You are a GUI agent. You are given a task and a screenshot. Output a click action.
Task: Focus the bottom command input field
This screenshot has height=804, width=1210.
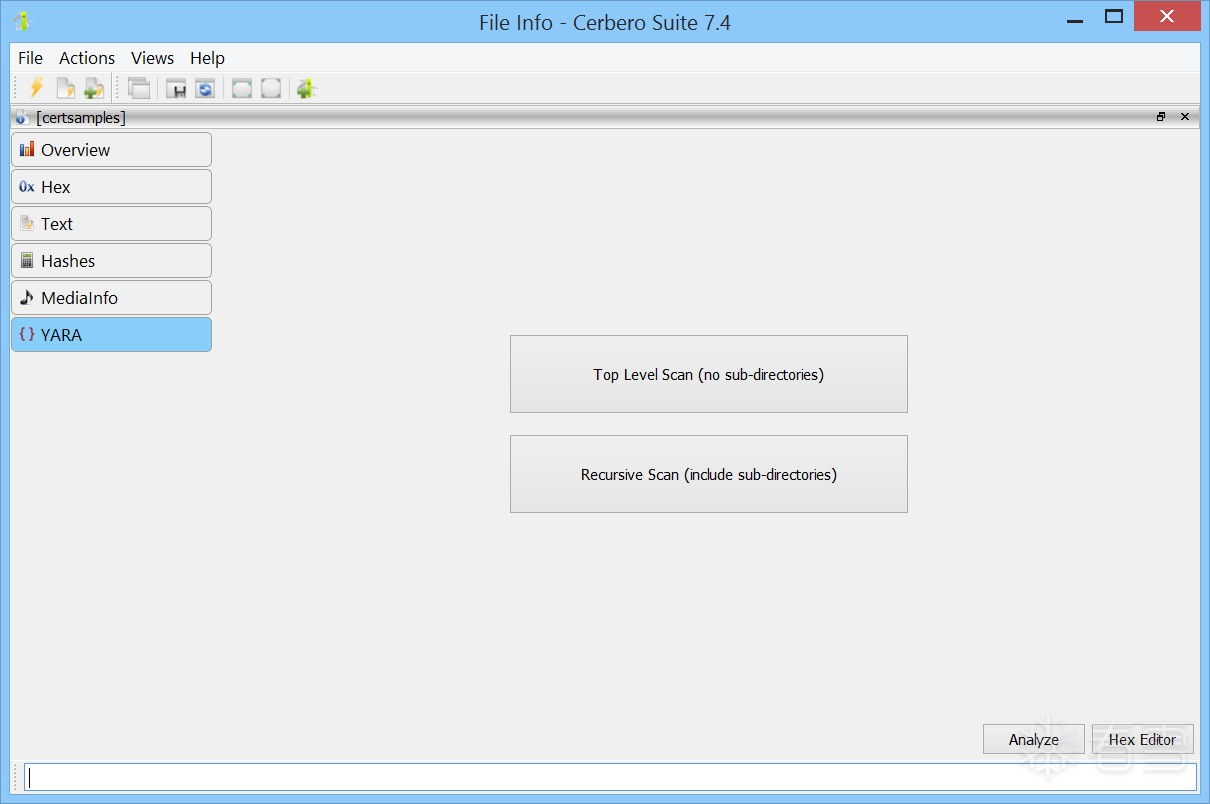610,777
